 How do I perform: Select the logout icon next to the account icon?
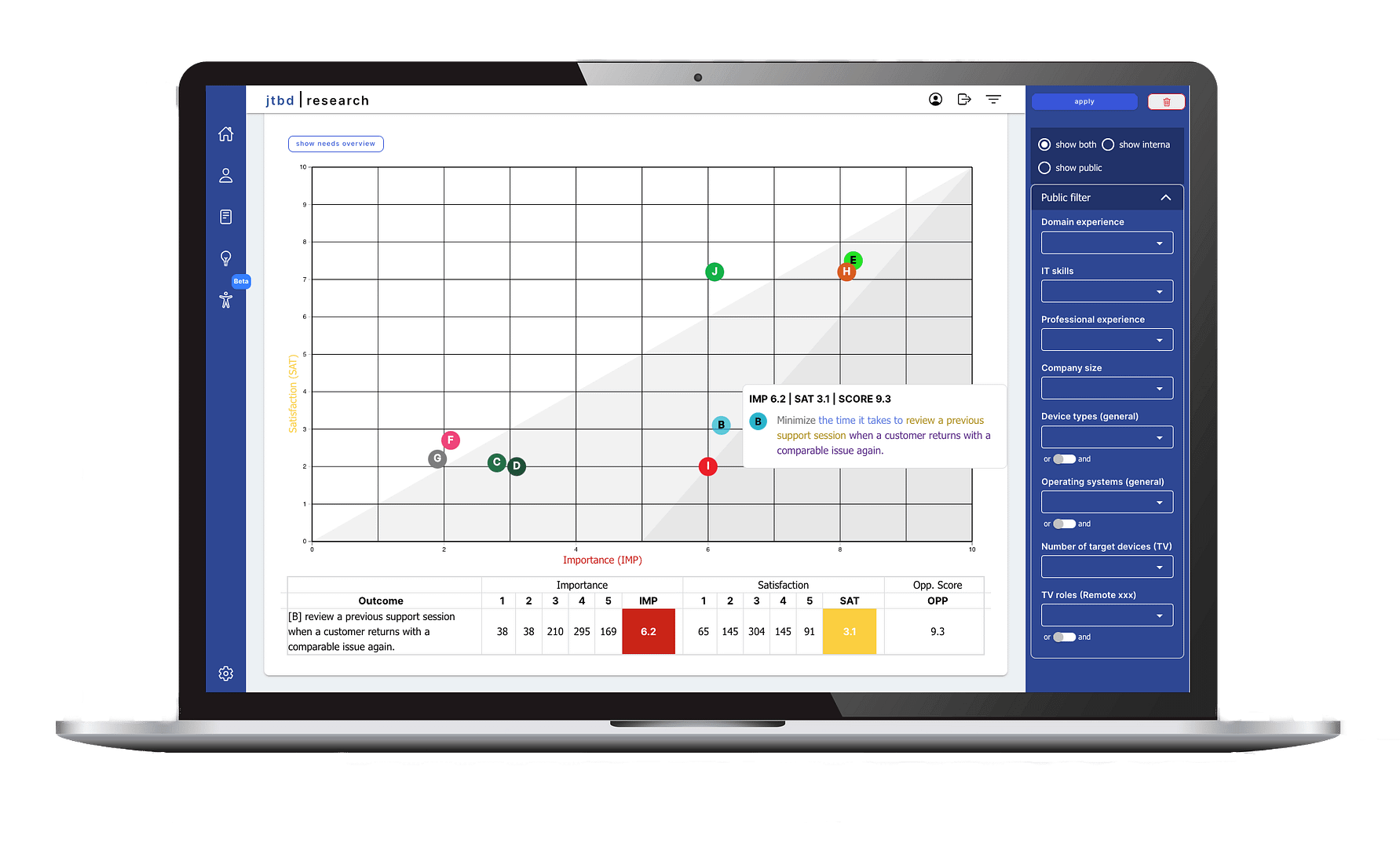point(963,99)
